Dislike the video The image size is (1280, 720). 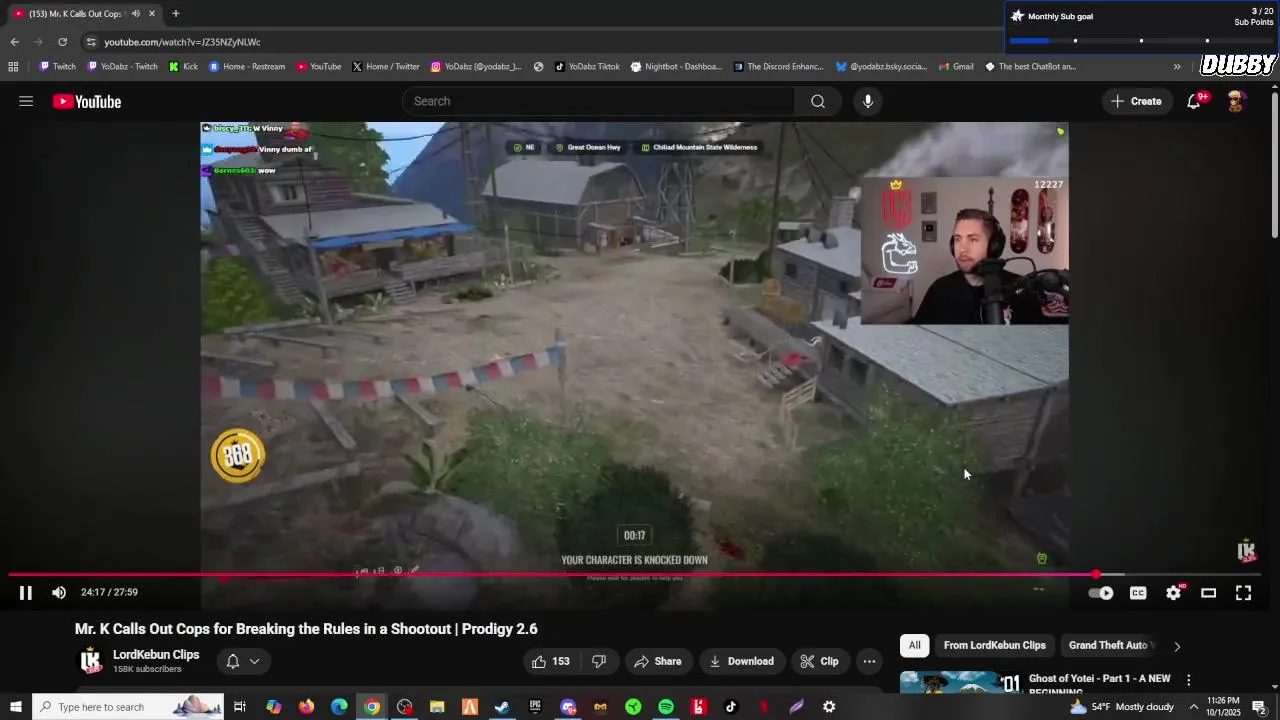tap(599, 661)
